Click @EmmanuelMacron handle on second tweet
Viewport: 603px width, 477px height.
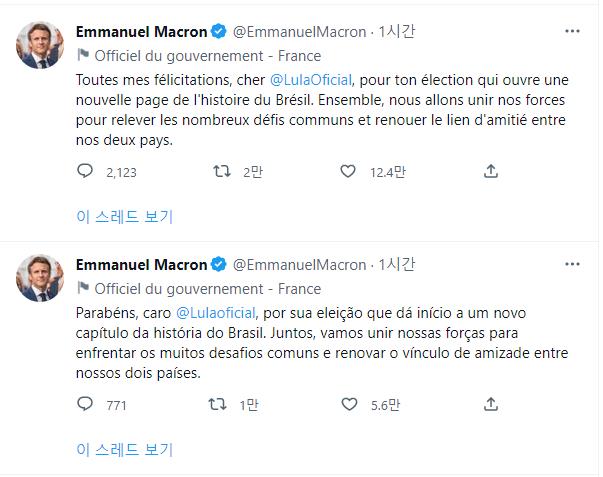299,265
